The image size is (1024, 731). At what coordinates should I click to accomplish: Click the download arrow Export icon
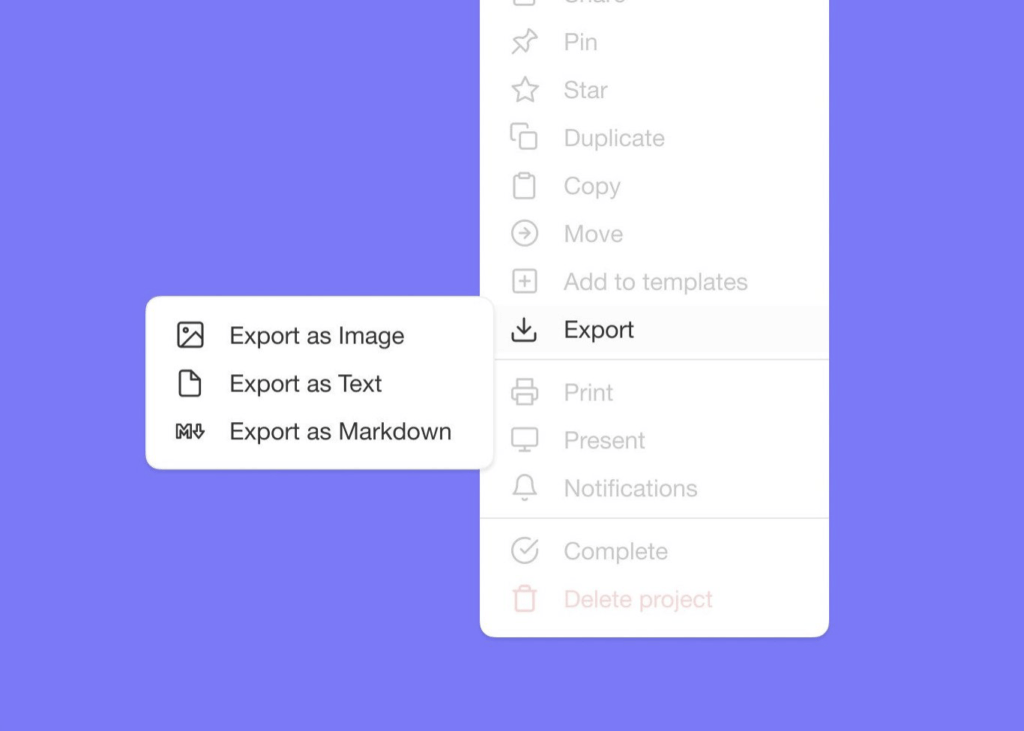pos(524,330)
